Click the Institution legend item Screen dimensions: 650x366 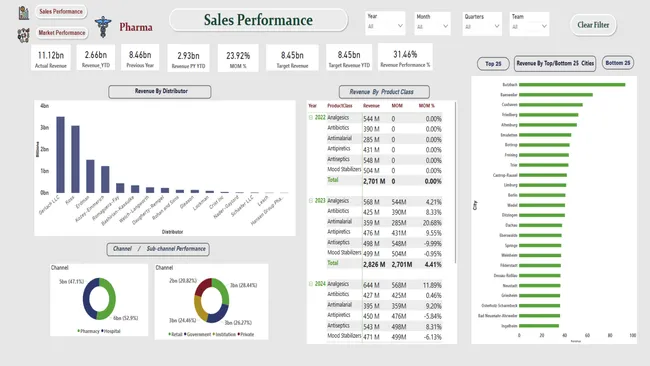click(224, 334)
